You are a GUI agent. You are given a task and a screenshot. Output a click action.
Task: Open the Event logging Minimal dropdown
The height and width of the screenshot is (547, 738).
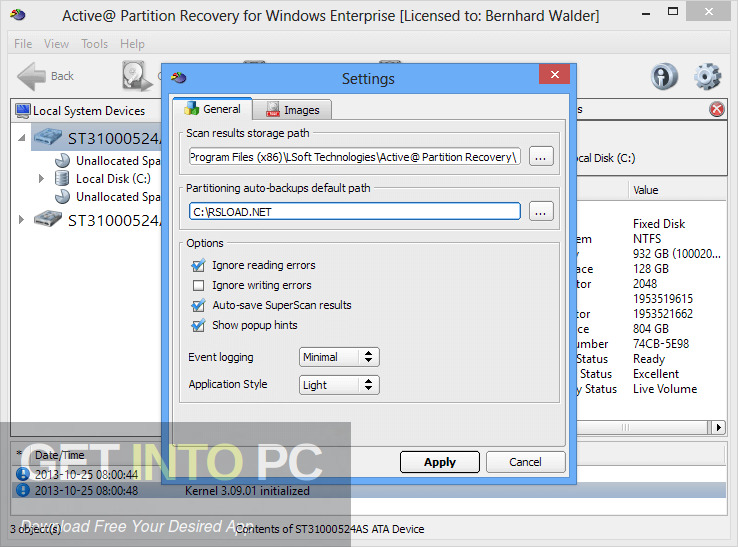point(339,357)
